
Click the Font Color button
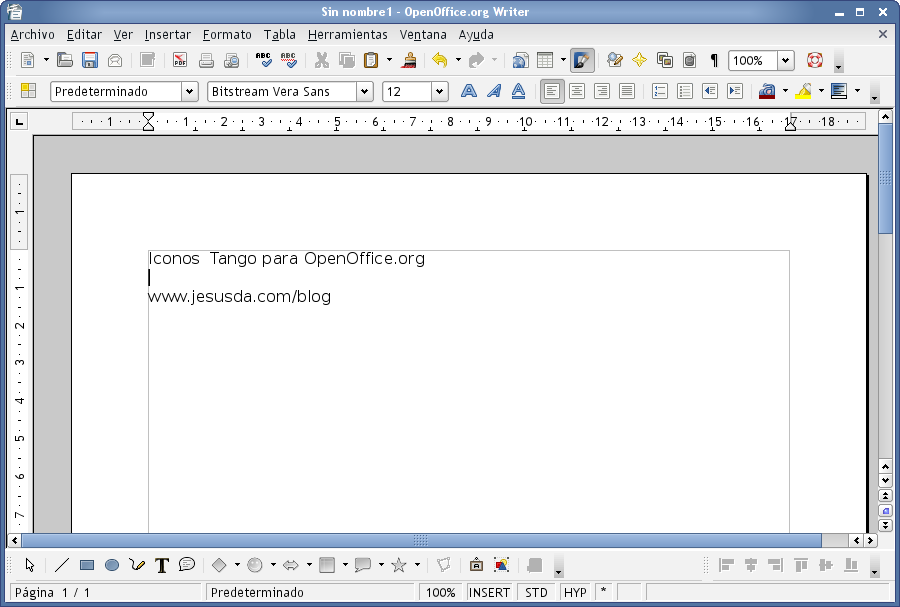pos(767,91)
